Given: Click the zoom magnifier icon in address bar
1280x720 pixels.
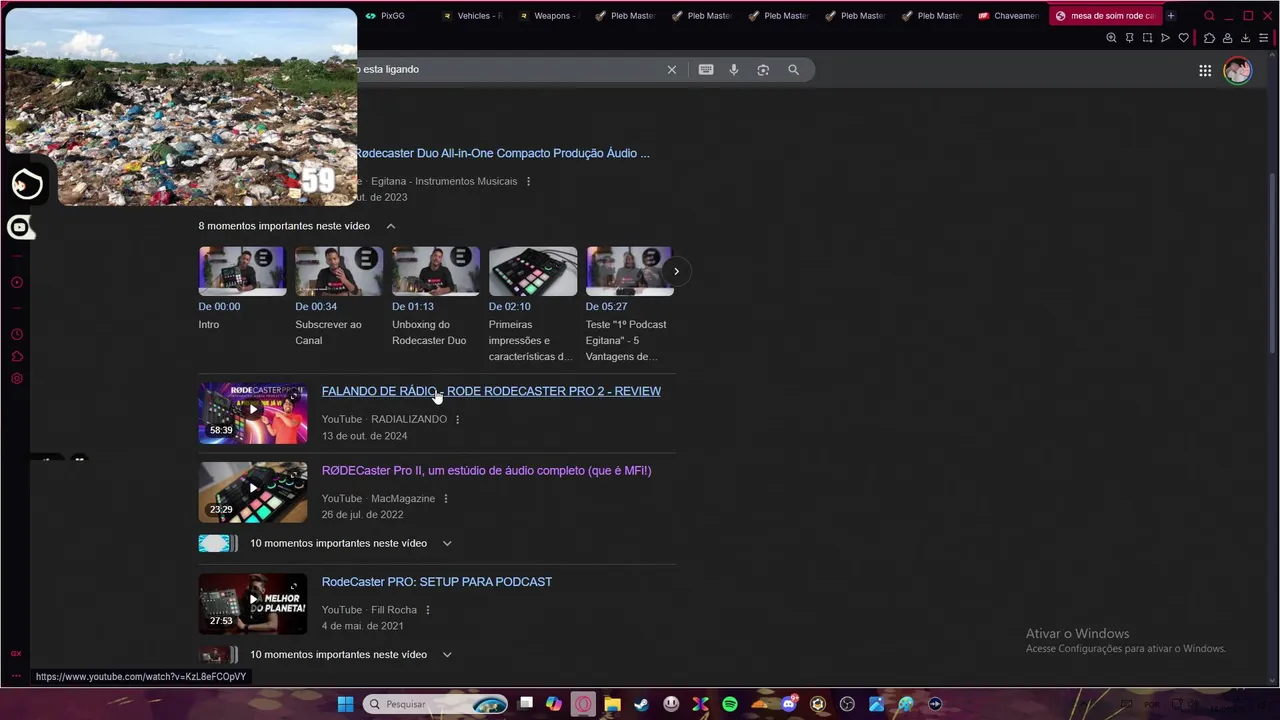Looking at the screenshot, I should pos(1111,38).
